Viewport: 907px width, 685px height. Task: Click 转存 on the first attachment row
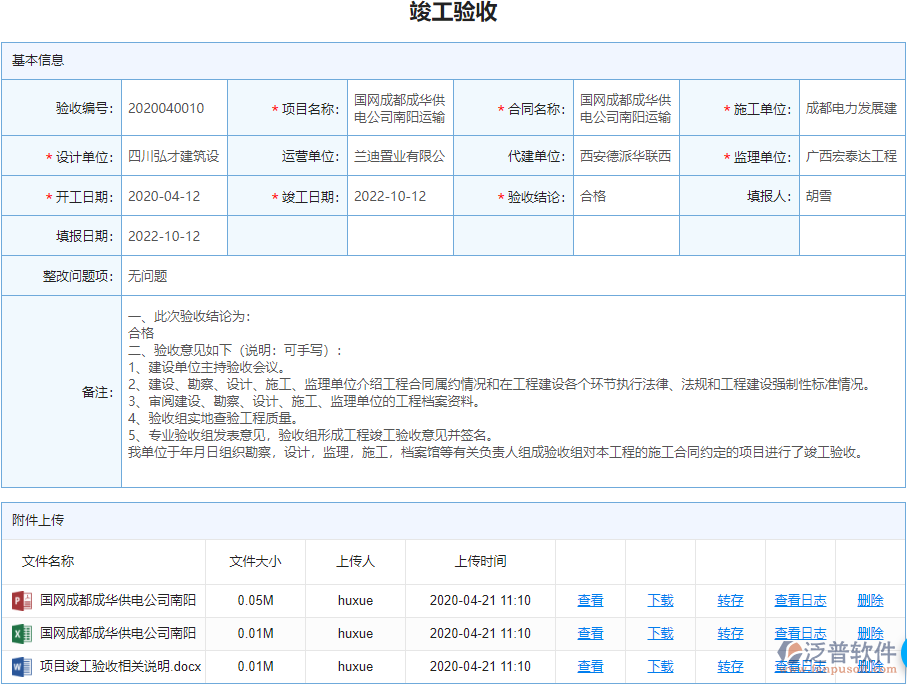(729, 600)
